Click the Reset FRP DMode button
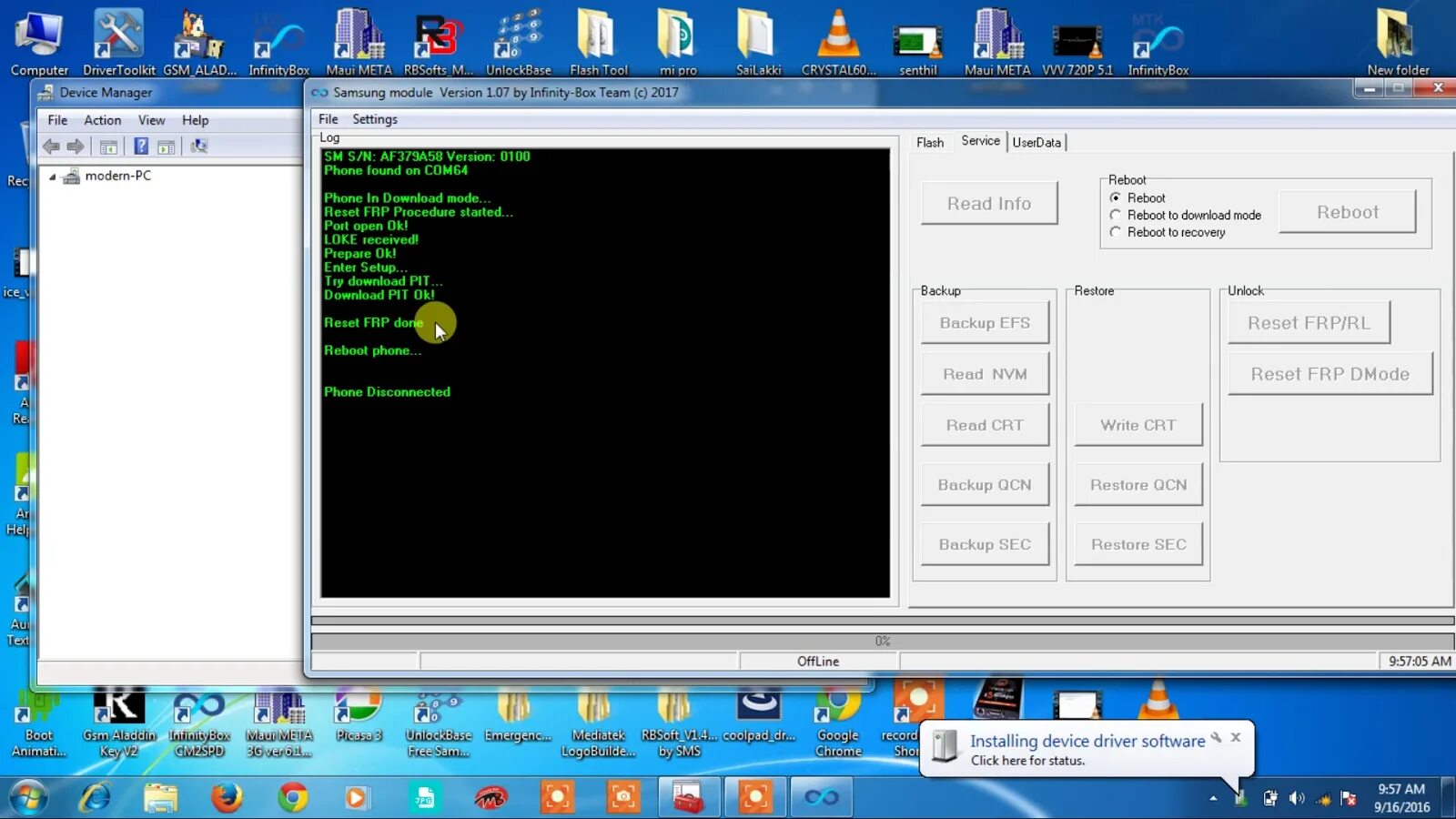 click(x=1330, y=374)
